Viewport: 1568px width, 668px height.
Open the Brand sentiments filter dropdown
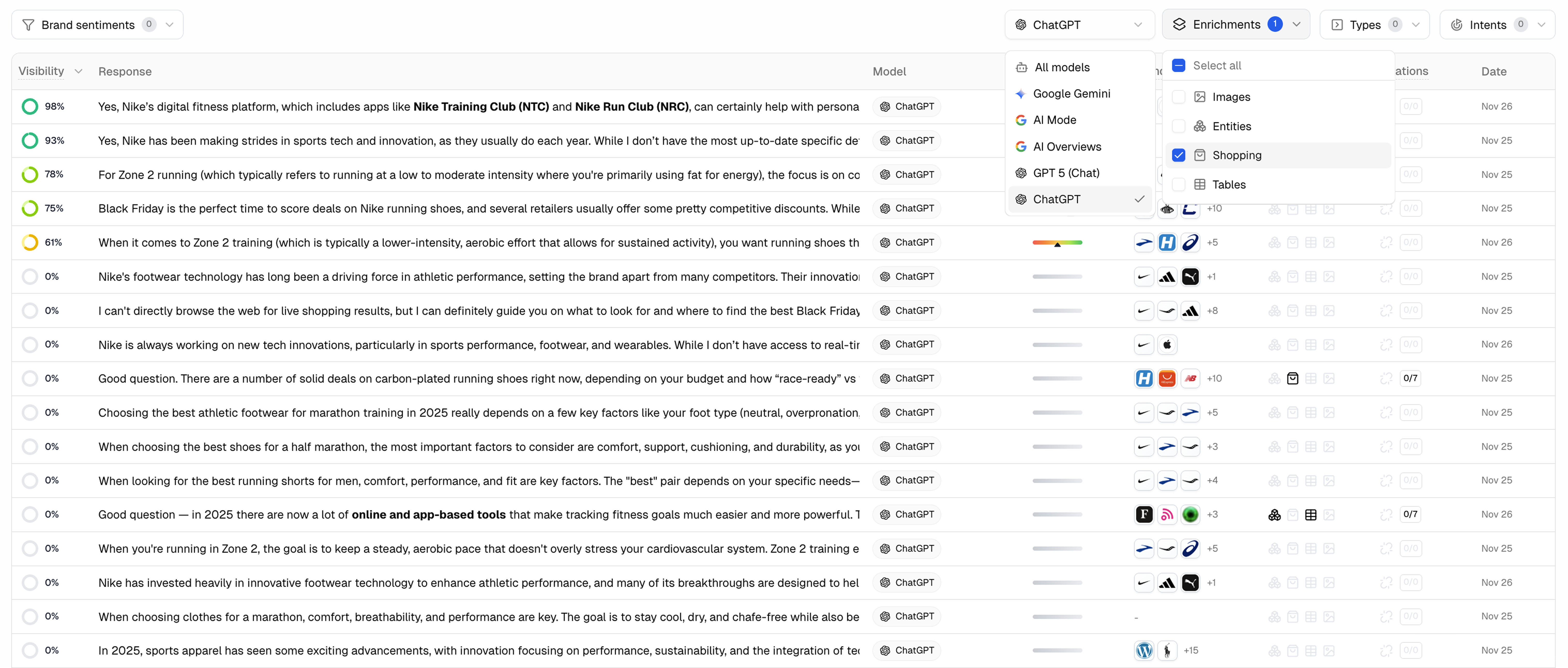[x=97, y=24]
